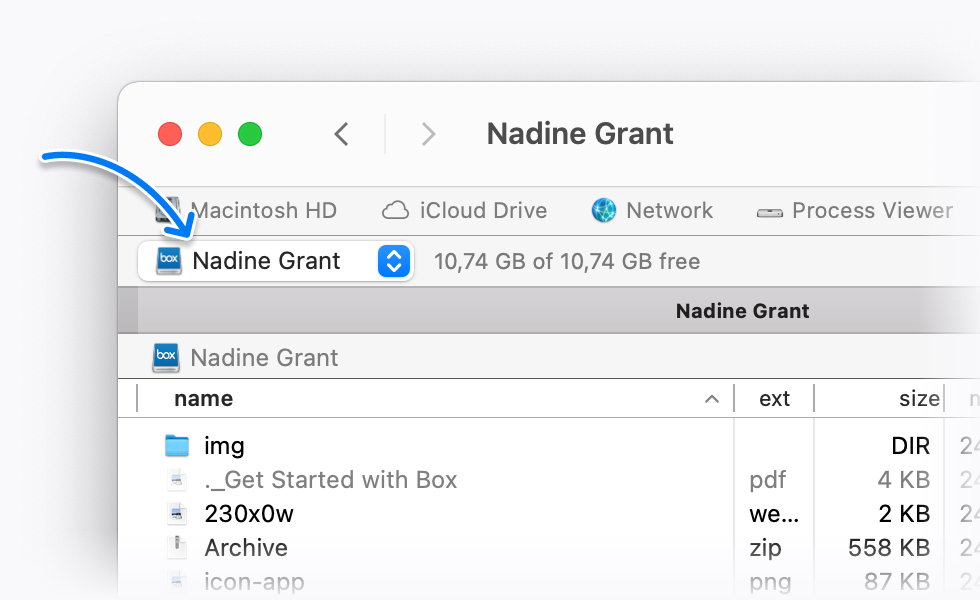Select the icon-app png file icon
Screen dimensions: 980x600
point(177,580)
